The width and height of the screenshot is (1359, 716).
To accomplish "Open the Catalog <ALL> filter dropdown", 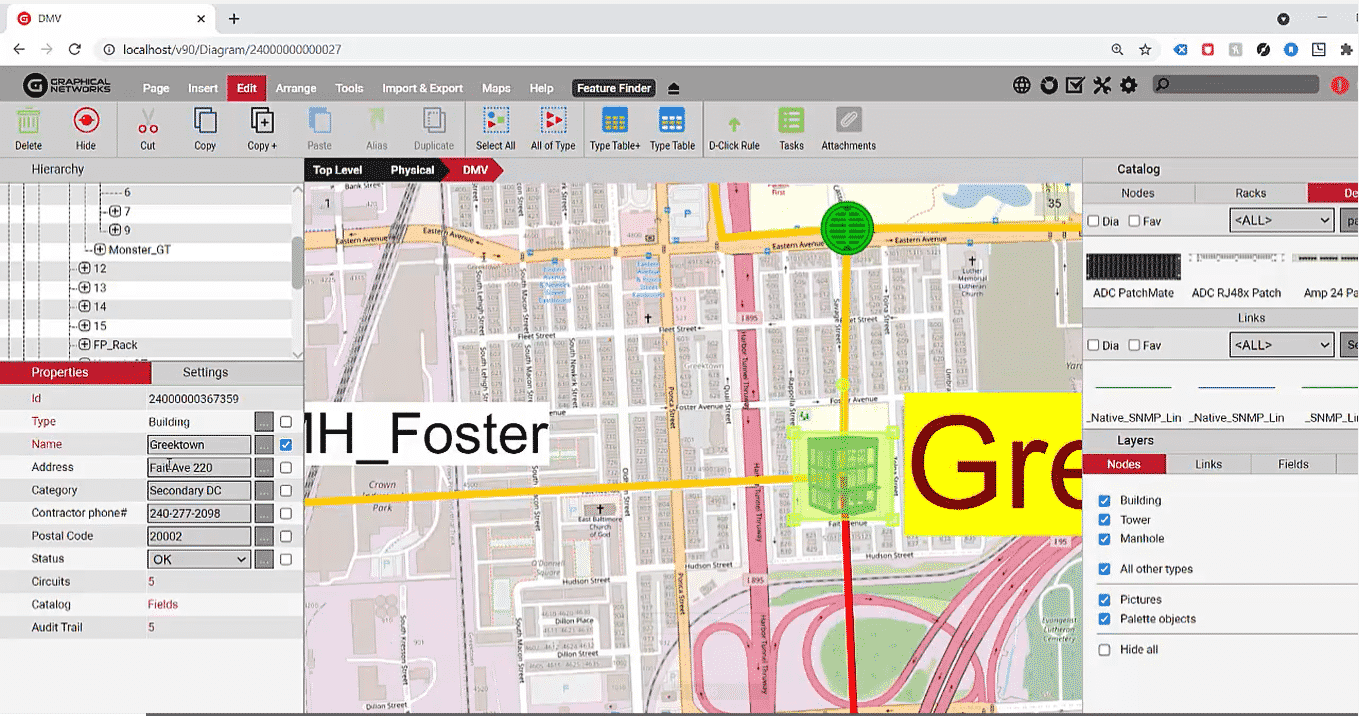I will point(1281,220).
